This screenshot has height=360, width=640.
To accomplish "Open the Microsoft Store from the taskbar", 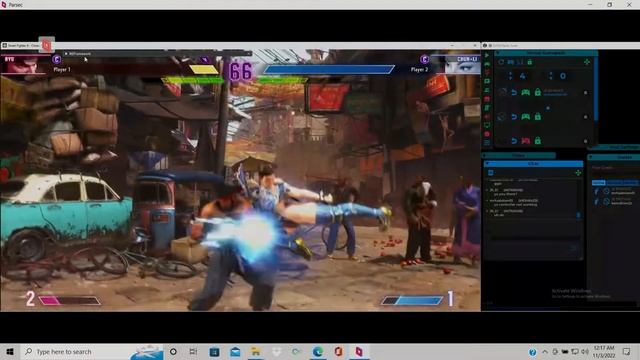I will (214, 351).
